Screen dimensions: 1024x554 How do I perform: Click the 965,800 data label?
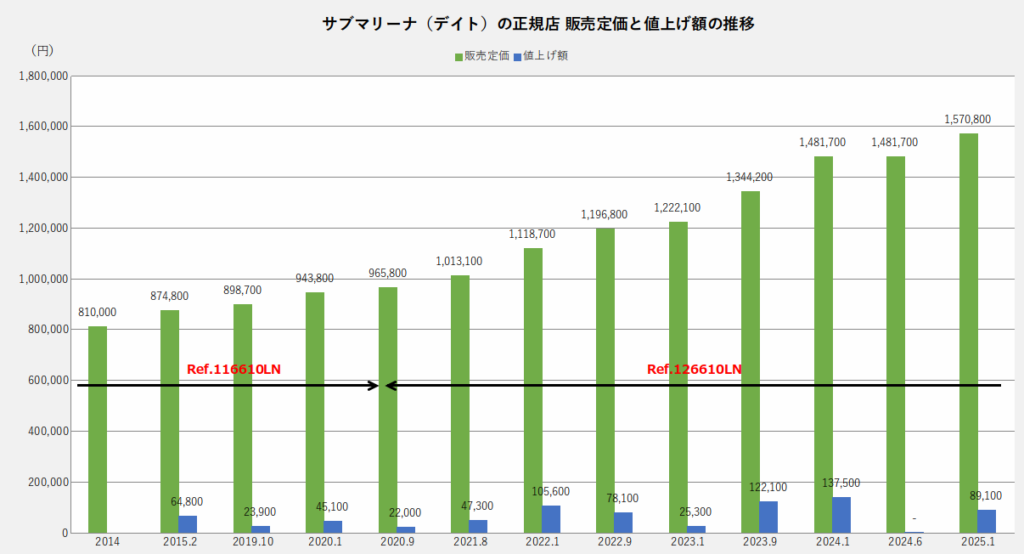tap(387, 273)
